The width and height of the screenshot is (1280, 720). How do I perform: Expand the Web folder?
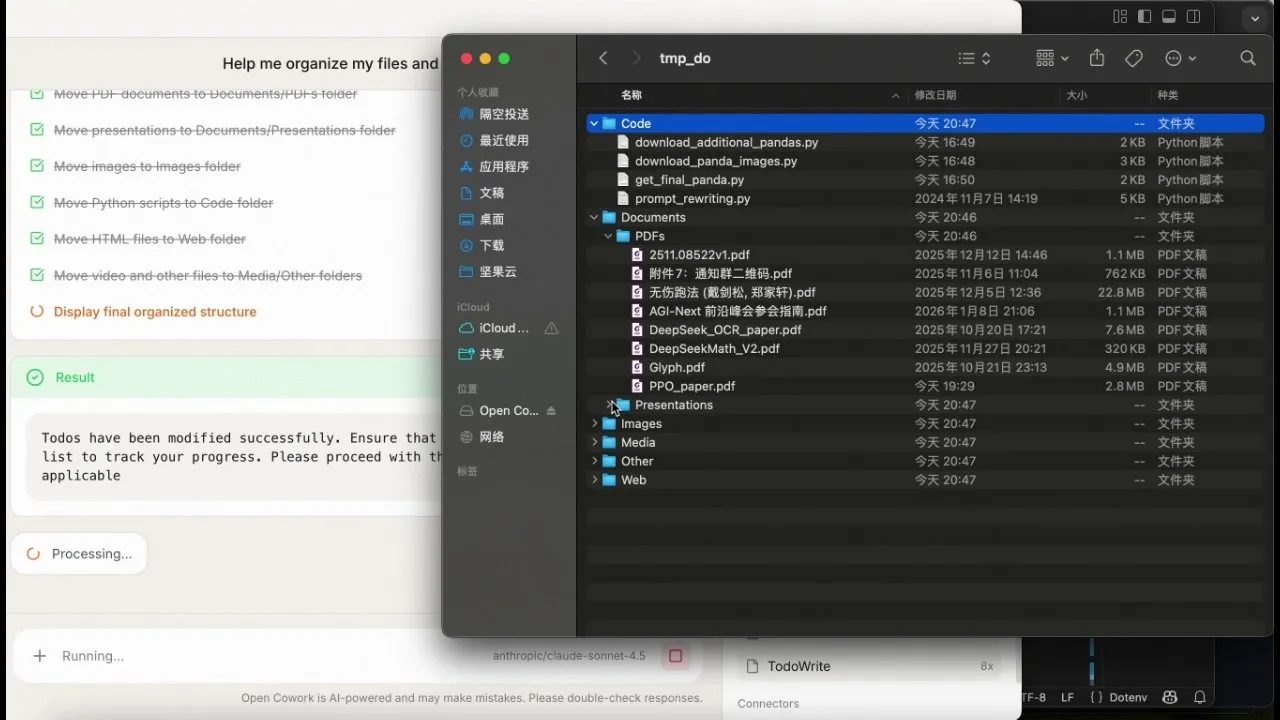click(594, 480)
